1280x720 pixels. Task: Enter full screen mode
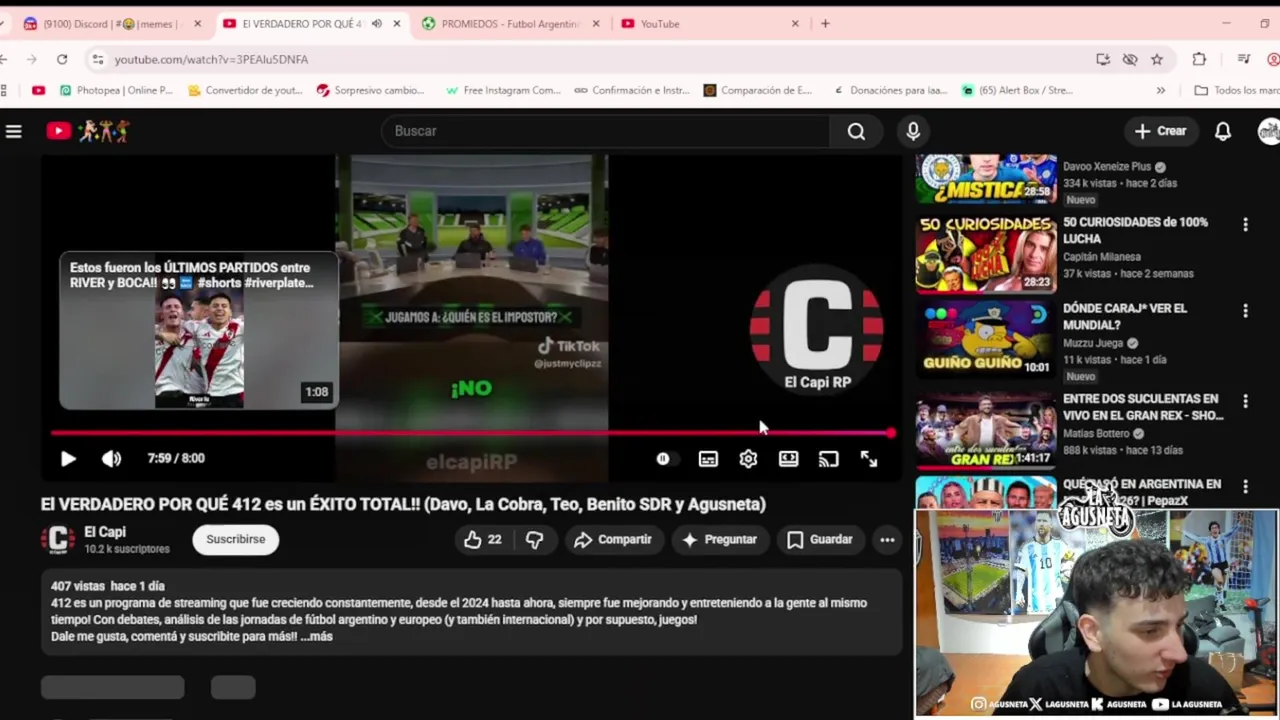(869, 459)
